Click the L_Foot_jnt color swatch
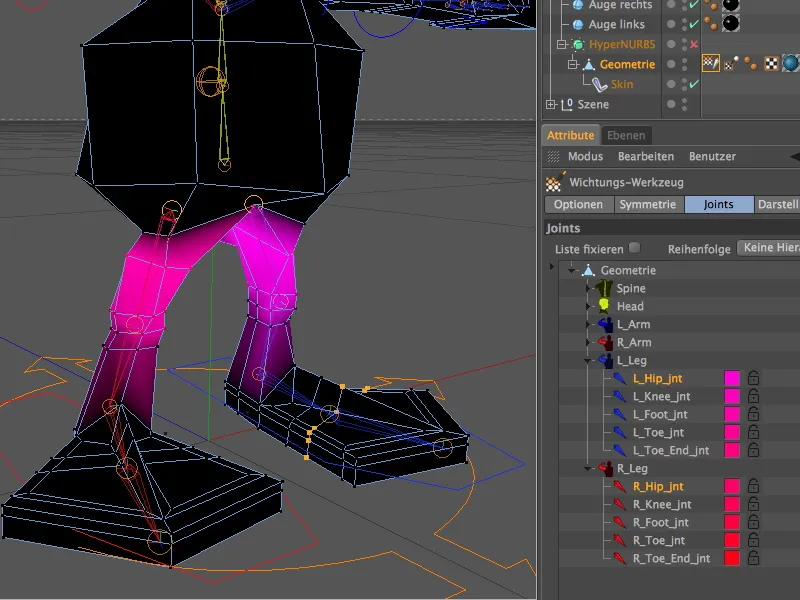800x600 pixels. 732,414
